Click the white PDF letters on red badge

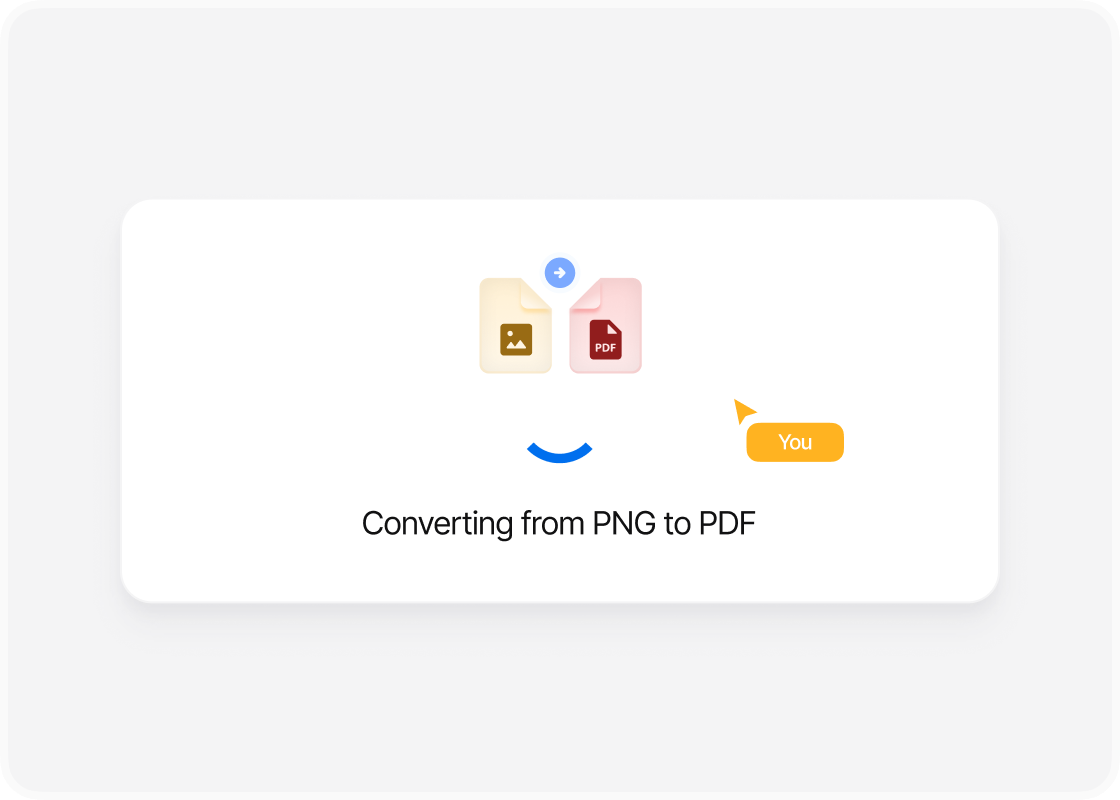(x=605, y=348)
